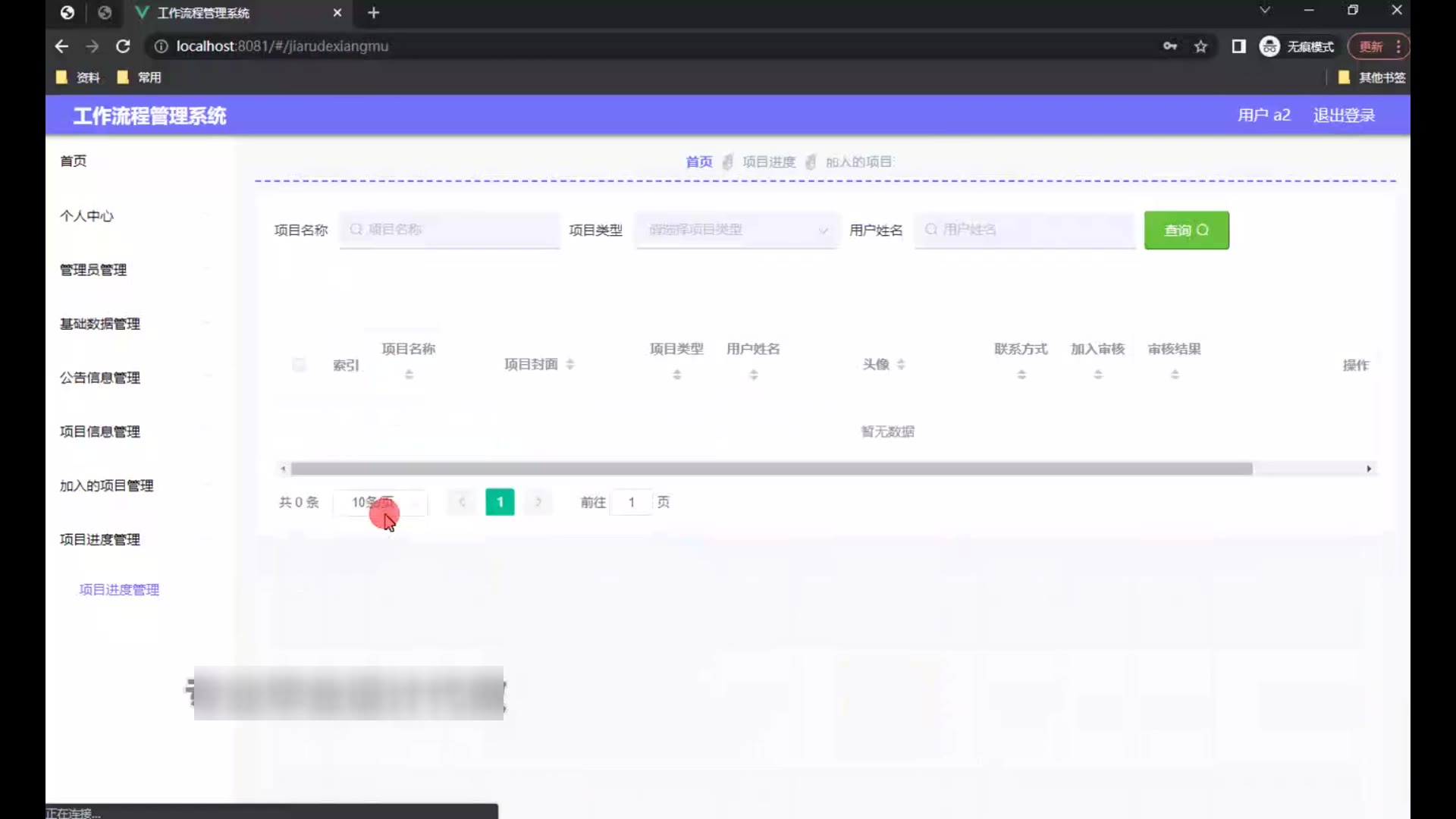Open the 10条/页 page size dropdown
Viewport: 1456px width, 819px height.
click(x=381, y=502)
